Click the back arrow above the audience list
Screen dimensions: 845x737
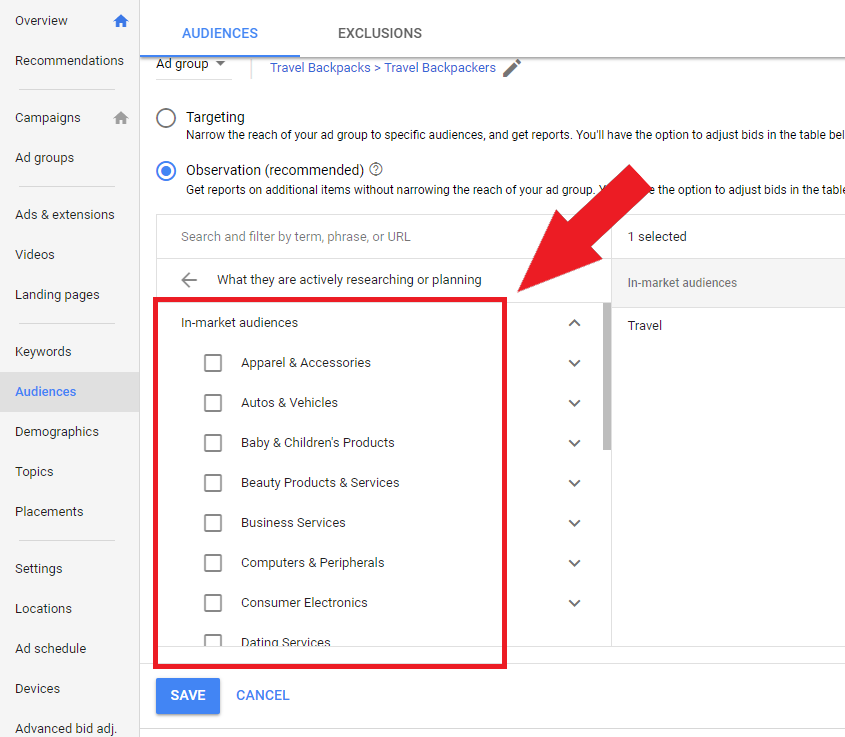[189, 280]
